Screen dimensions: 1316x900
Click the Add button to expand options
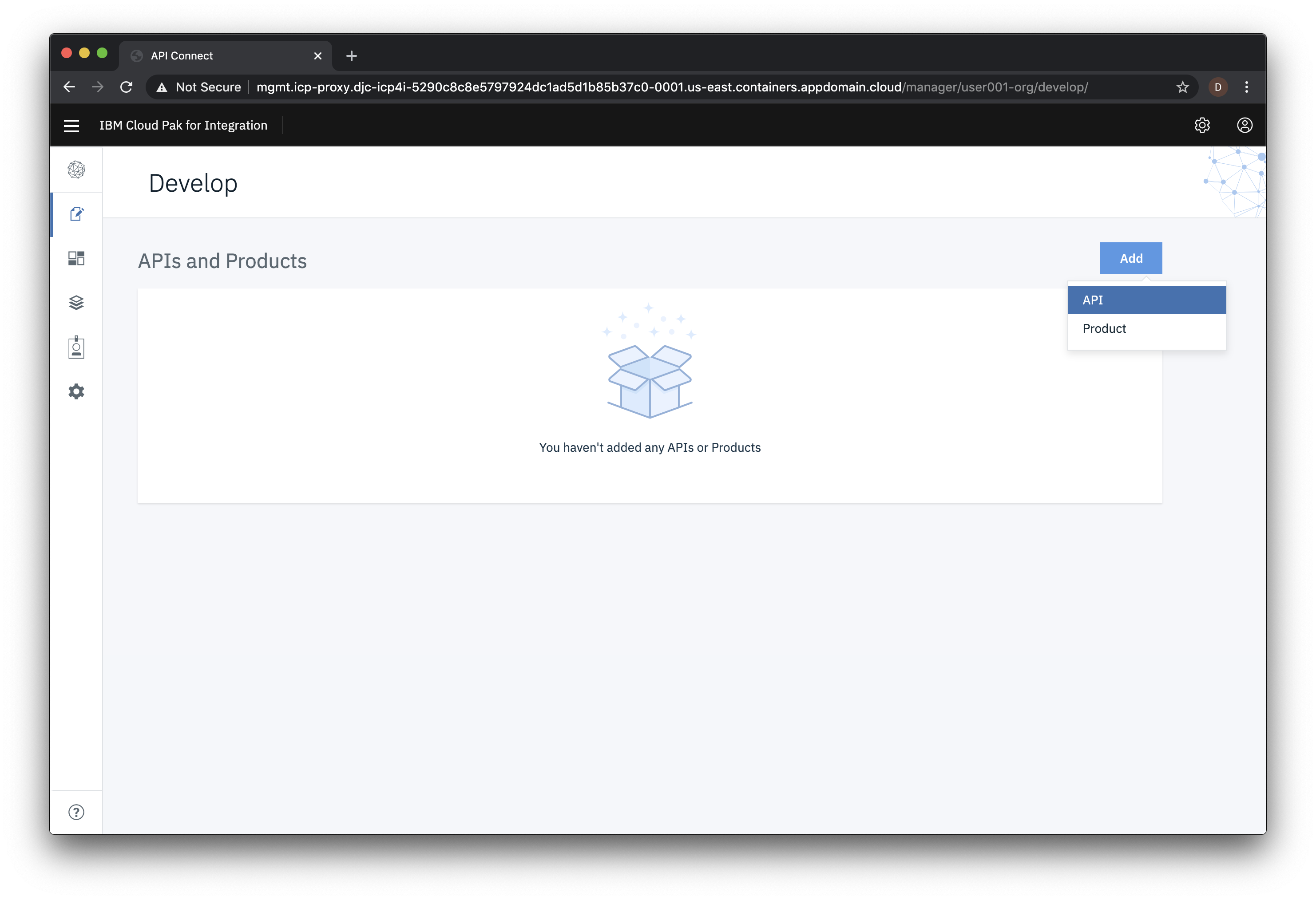click(1131, 258)
